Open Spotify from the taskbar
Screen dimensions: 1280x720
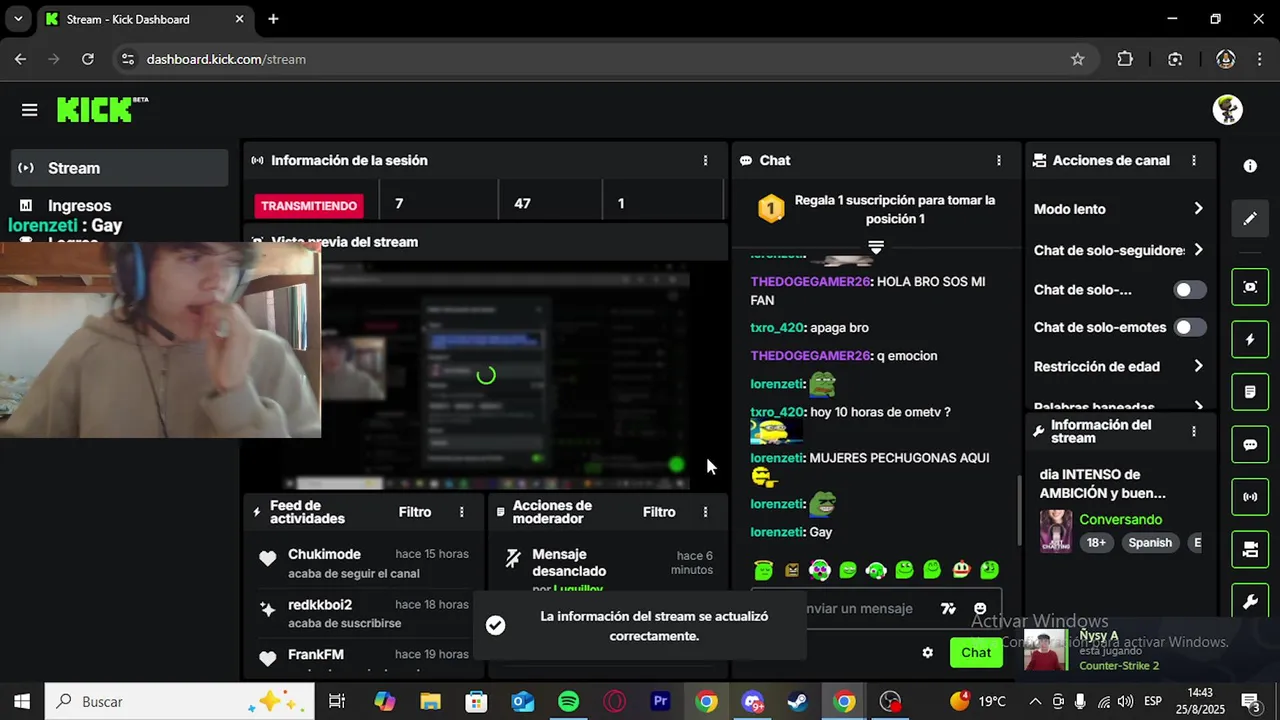(x=568, y=702)
